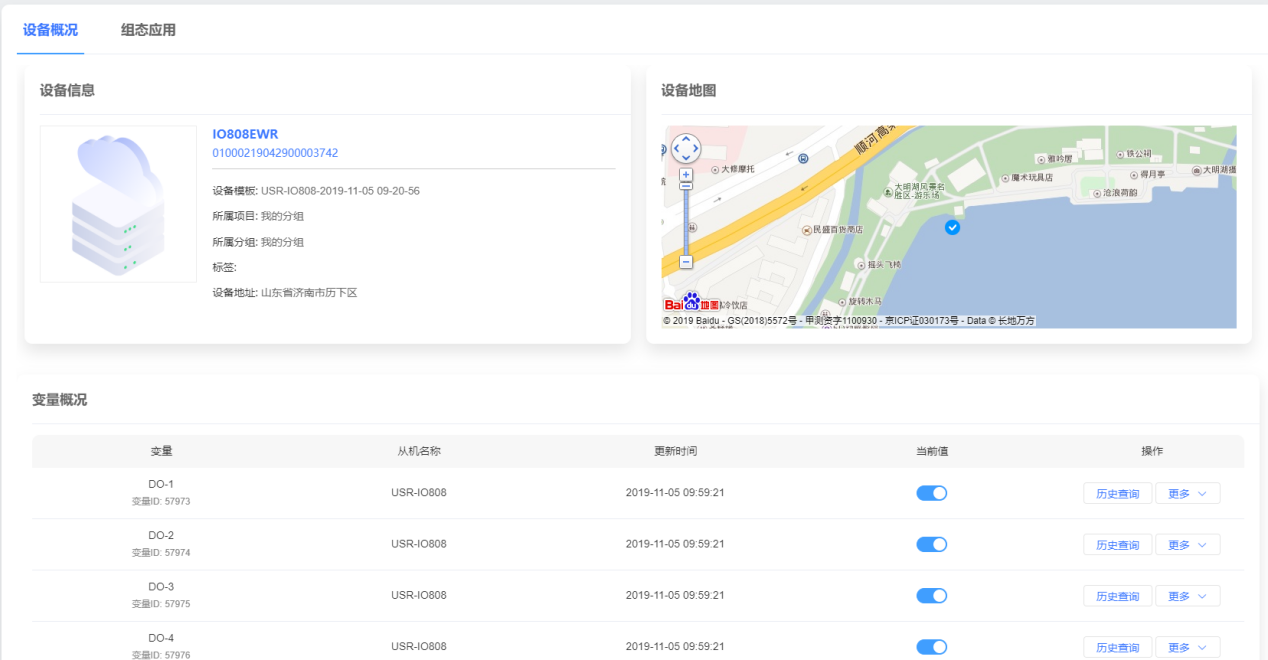Click the 变量 column header
1268x660 pixels.
click(x=161, y=451)
